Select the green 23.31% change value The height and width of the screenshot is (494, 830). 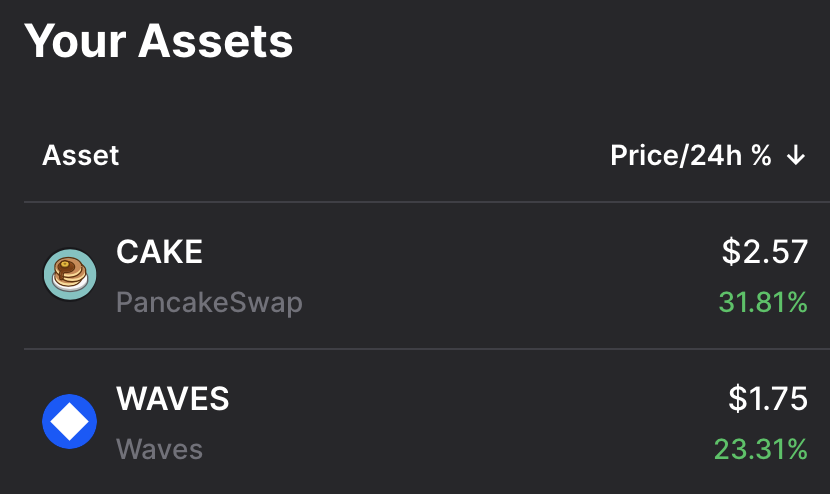(760, 449)
